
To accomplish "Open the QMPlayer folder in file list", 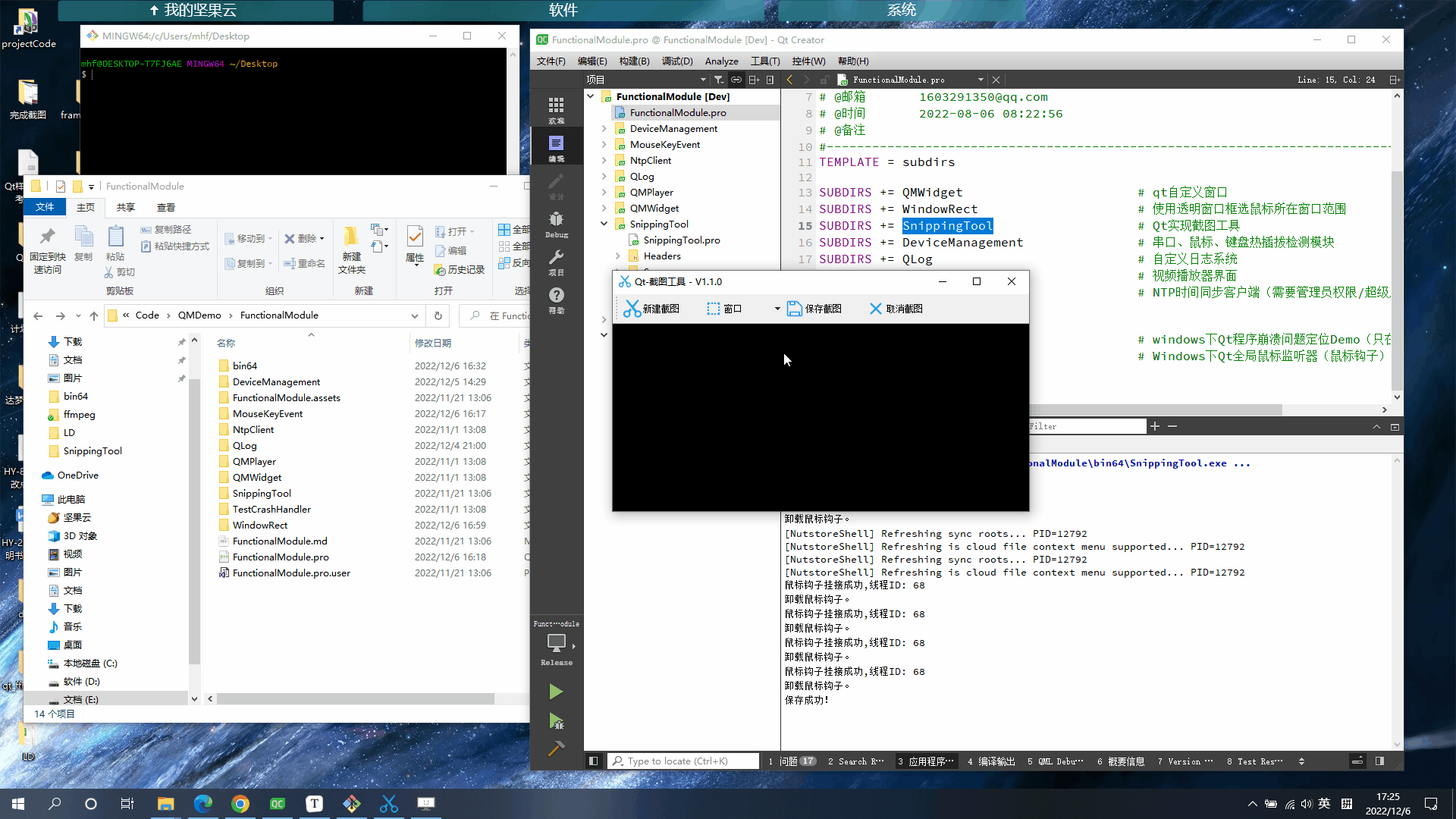I will tap(254, 461).
